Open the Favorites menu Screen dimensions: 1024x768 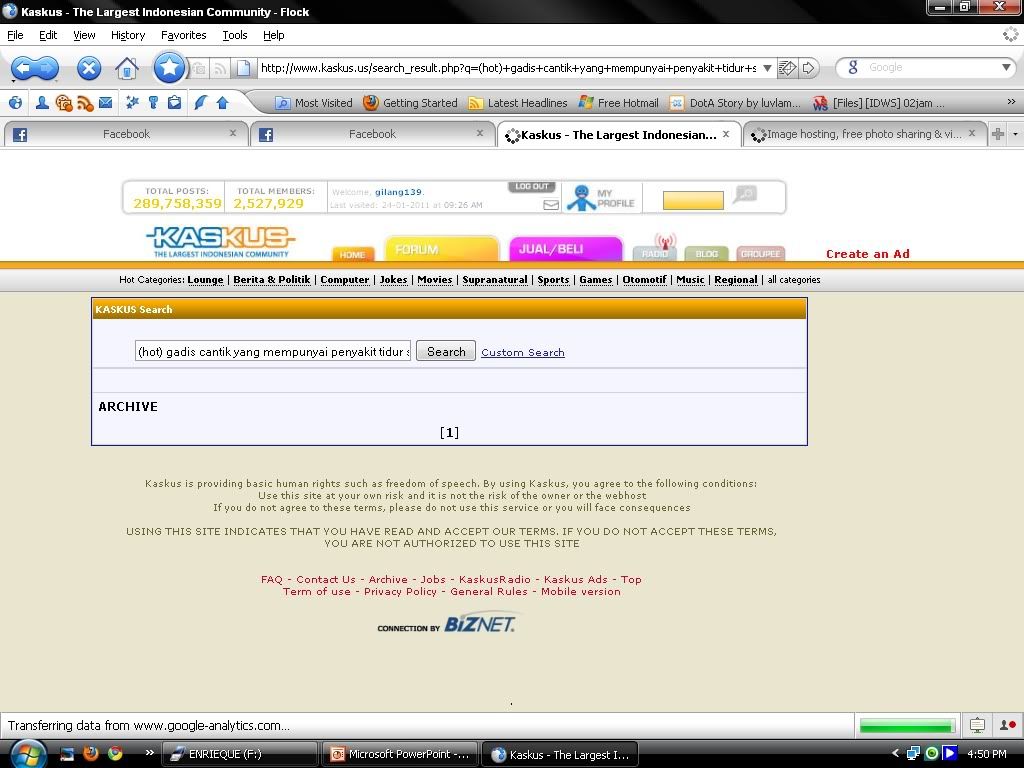[x=184, y=35]
